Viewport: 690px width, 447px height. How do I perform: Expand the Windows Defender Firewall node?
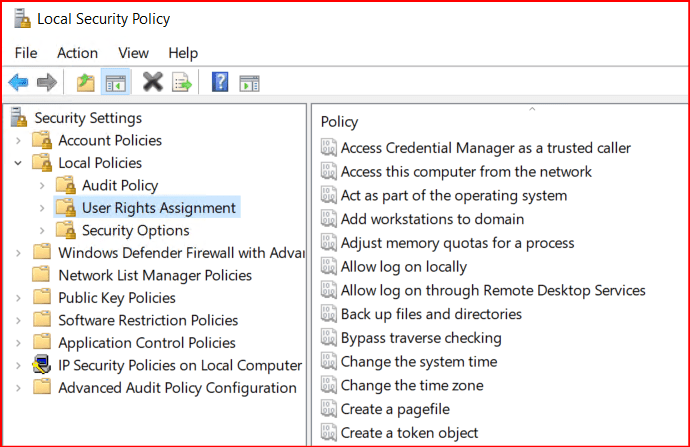click(x=18, y=253)
